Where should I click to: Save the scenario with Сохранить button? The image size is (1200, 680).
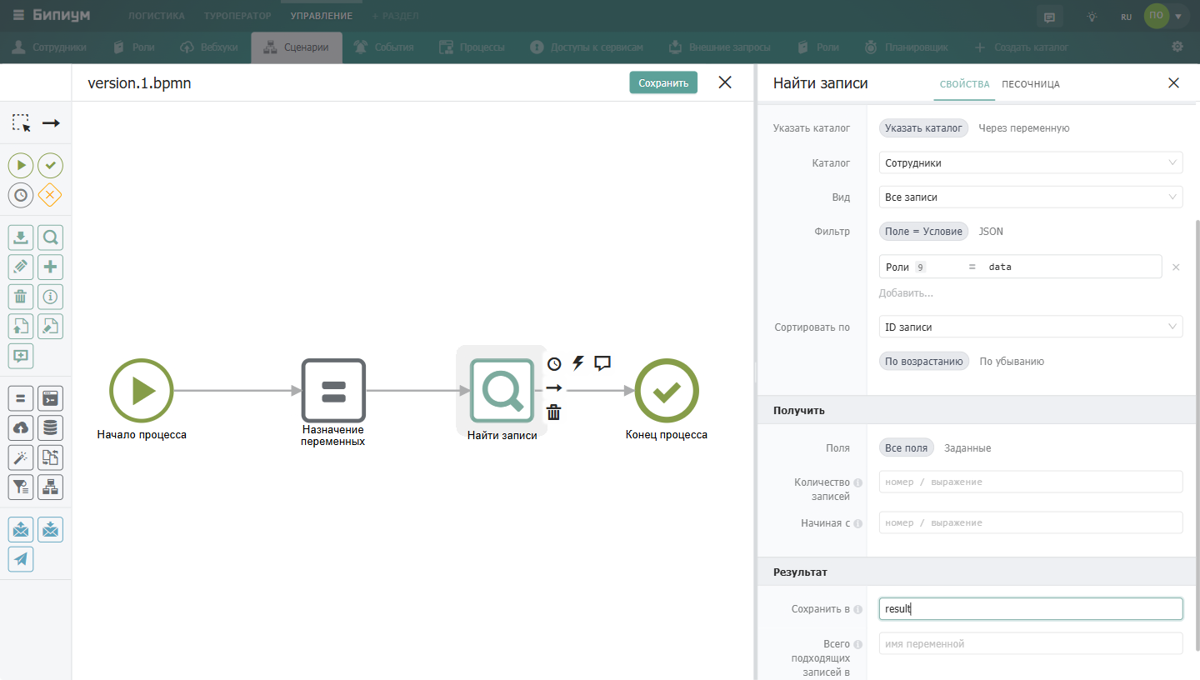[x=663, y=83]
